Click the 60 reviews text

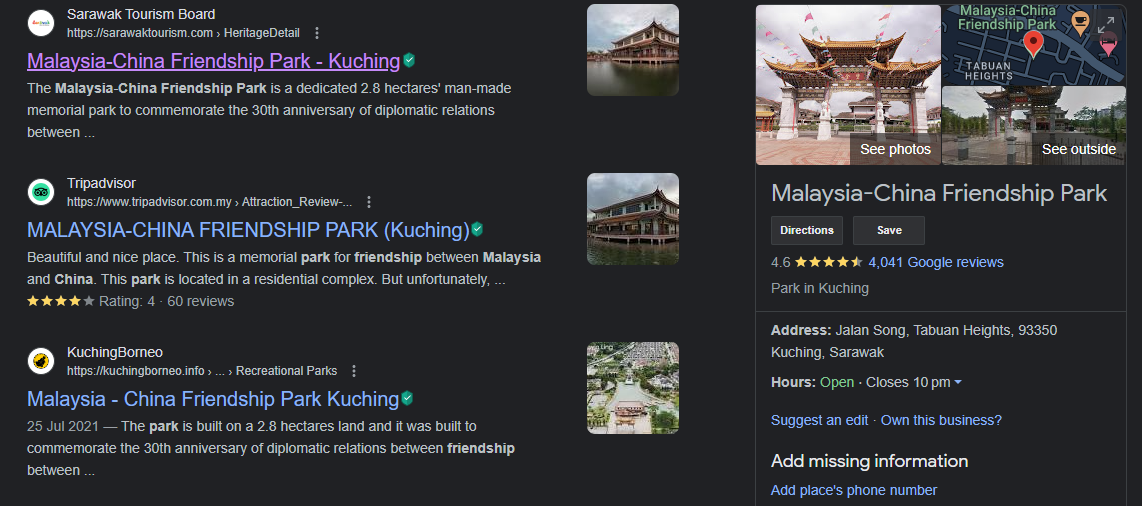[x=201, y=301]
